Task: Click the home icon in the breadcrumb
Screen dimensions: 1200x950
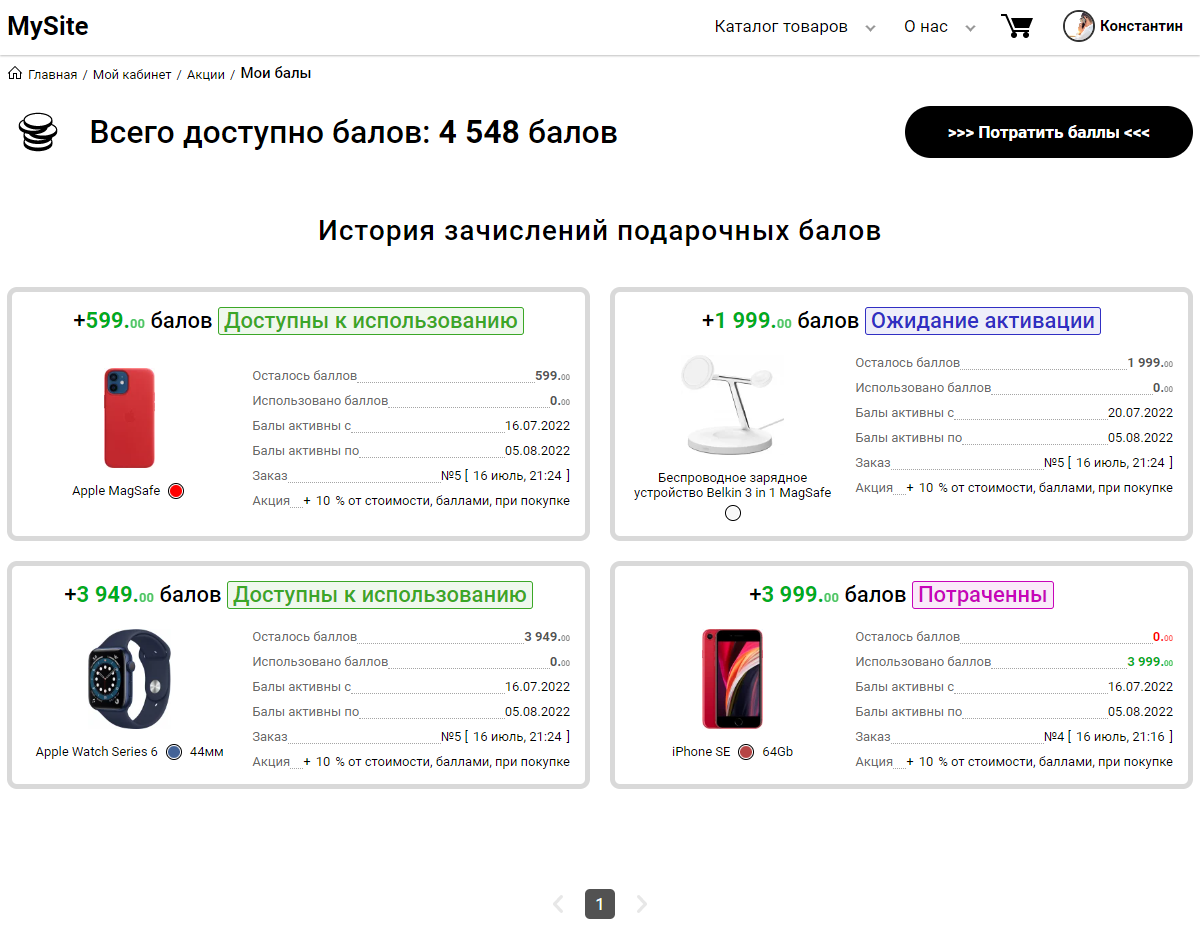Action: coord(14,73)
